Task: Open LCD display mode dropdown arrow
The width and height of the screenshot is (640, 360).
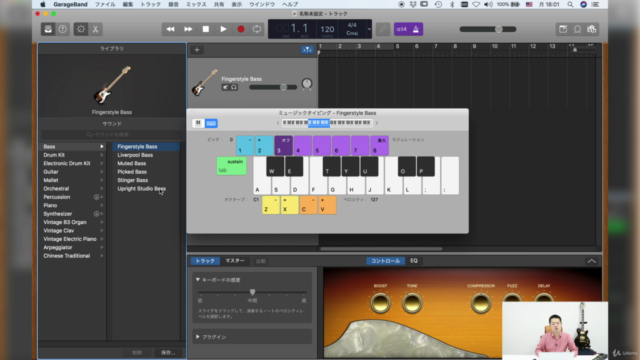Action: tap(369, 29)
